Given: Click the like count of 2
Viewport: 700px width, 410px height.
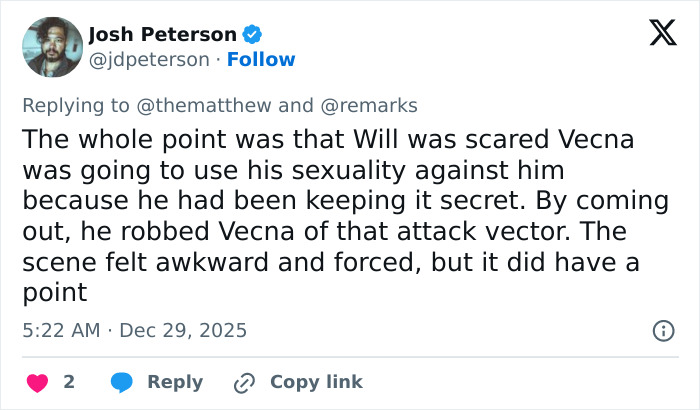Looking at the screenshot, I should pos(68,382).
